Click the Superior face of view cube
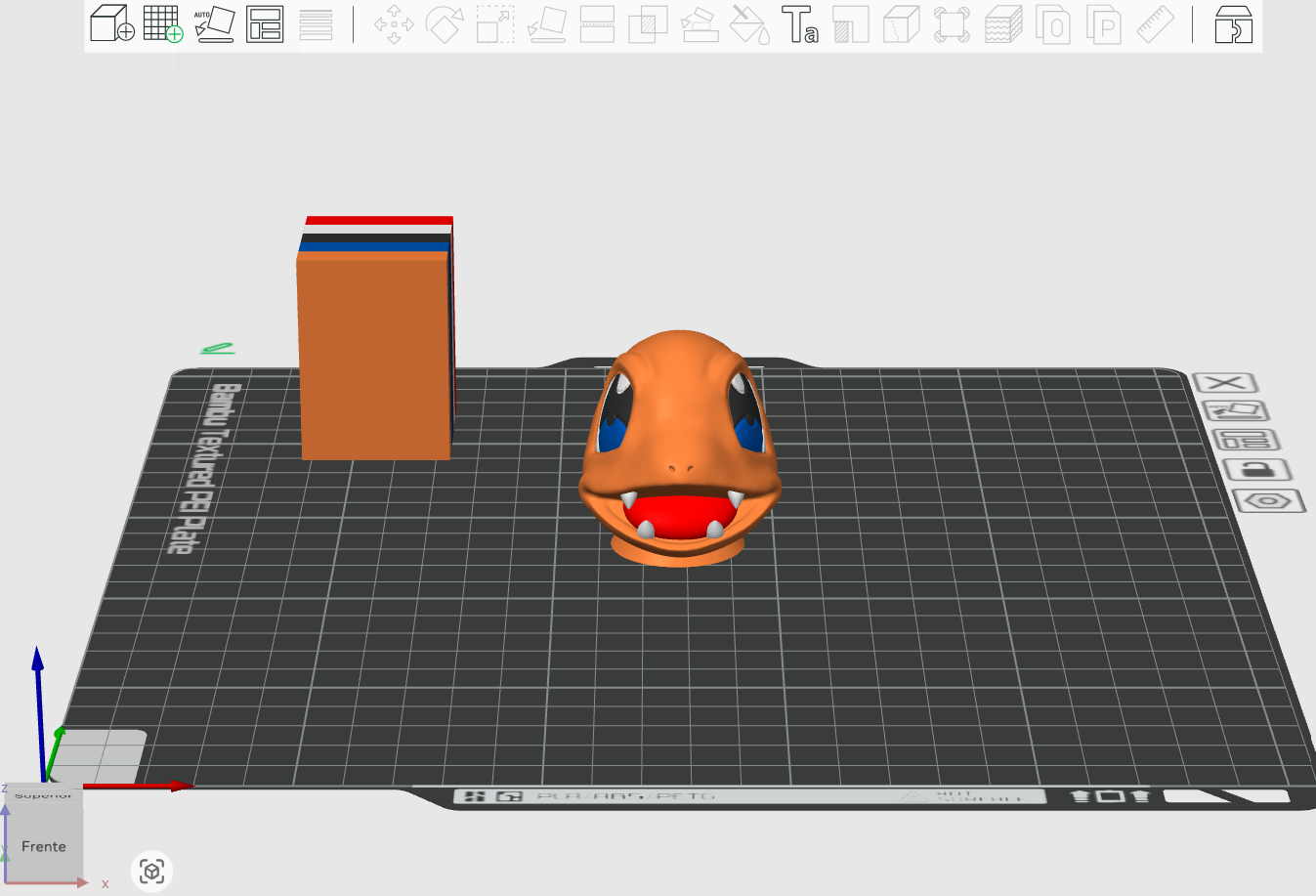 [43, 793]
